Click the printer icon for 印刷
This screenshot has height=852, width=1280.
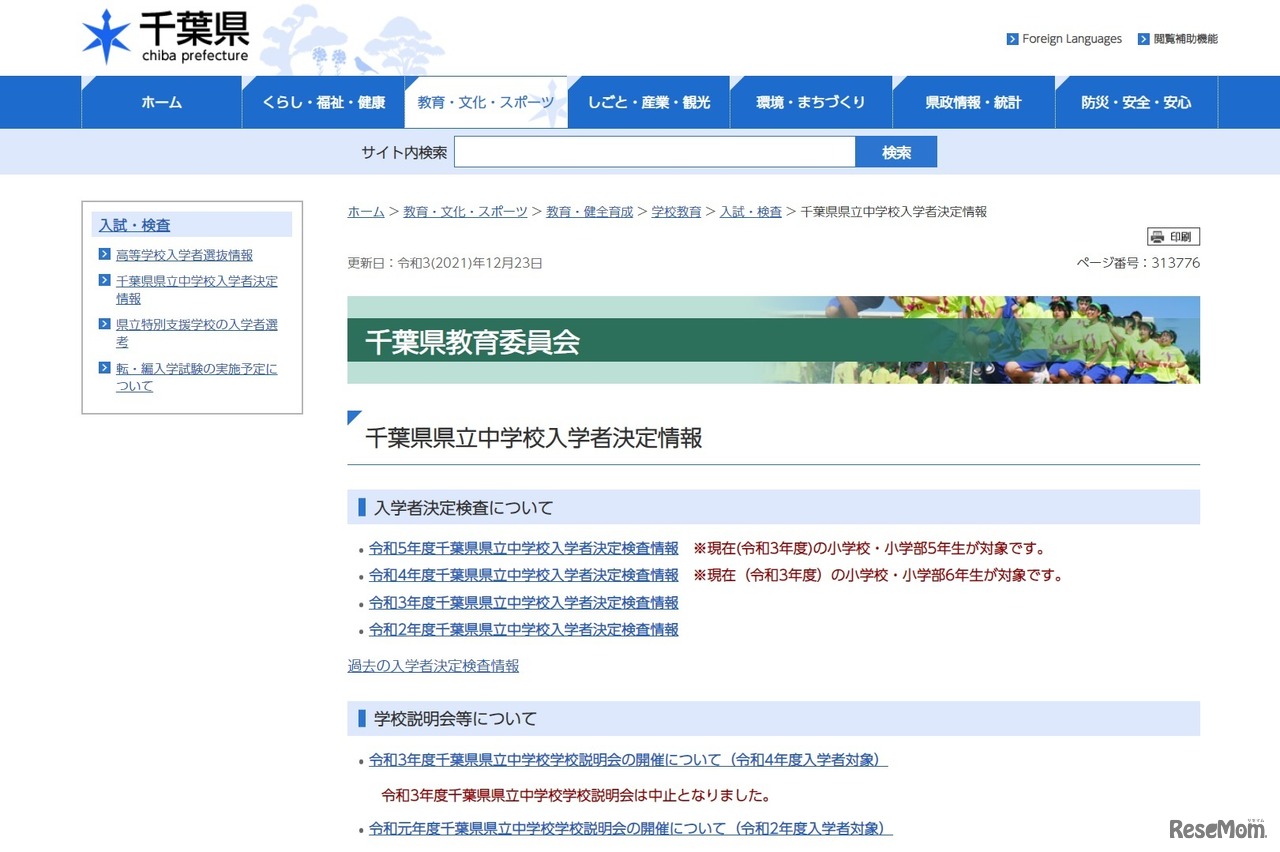[1158, 237]
